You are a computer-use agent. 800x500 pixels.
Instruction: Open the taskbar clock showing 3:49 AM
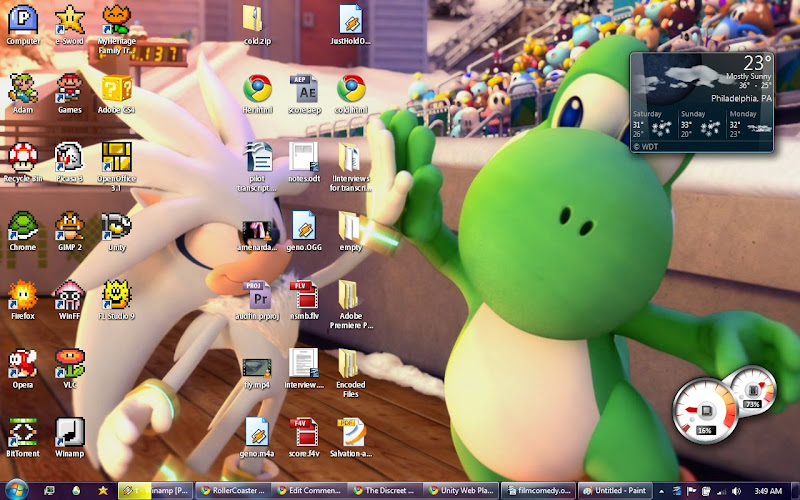pyautogui.click(x=768, y=490)
